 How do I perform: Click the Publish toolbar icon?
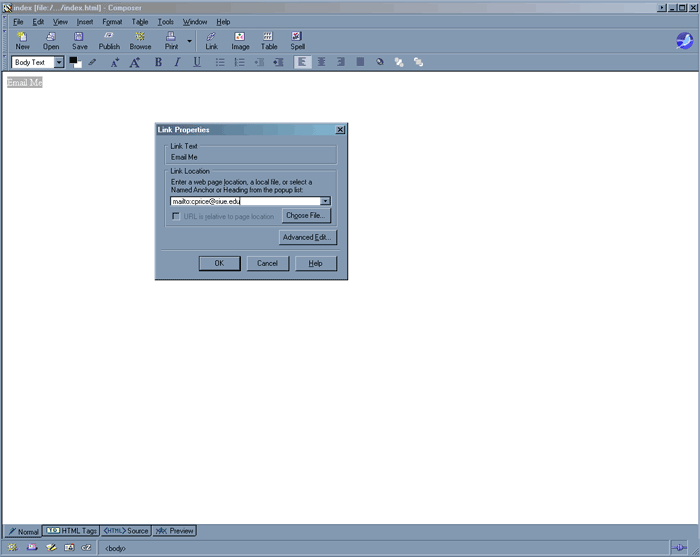109,40
